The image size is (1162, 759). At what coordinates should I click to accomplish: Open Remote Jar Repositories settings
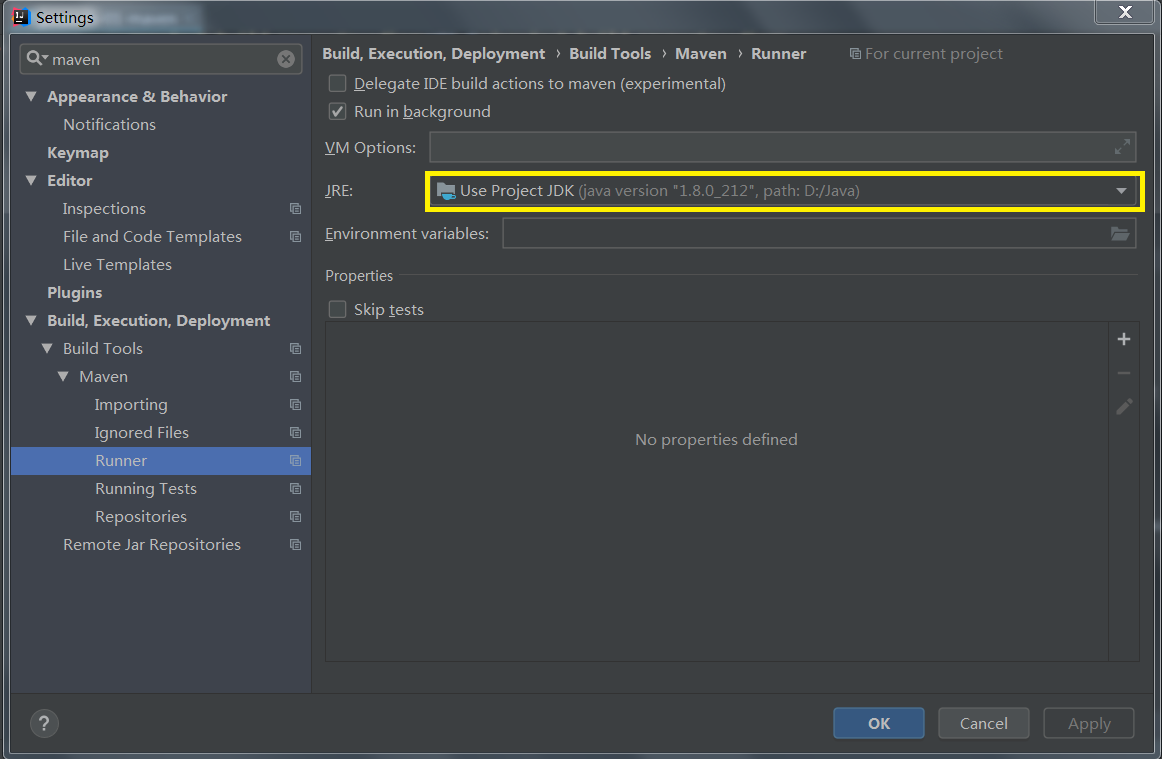(152, 545)
